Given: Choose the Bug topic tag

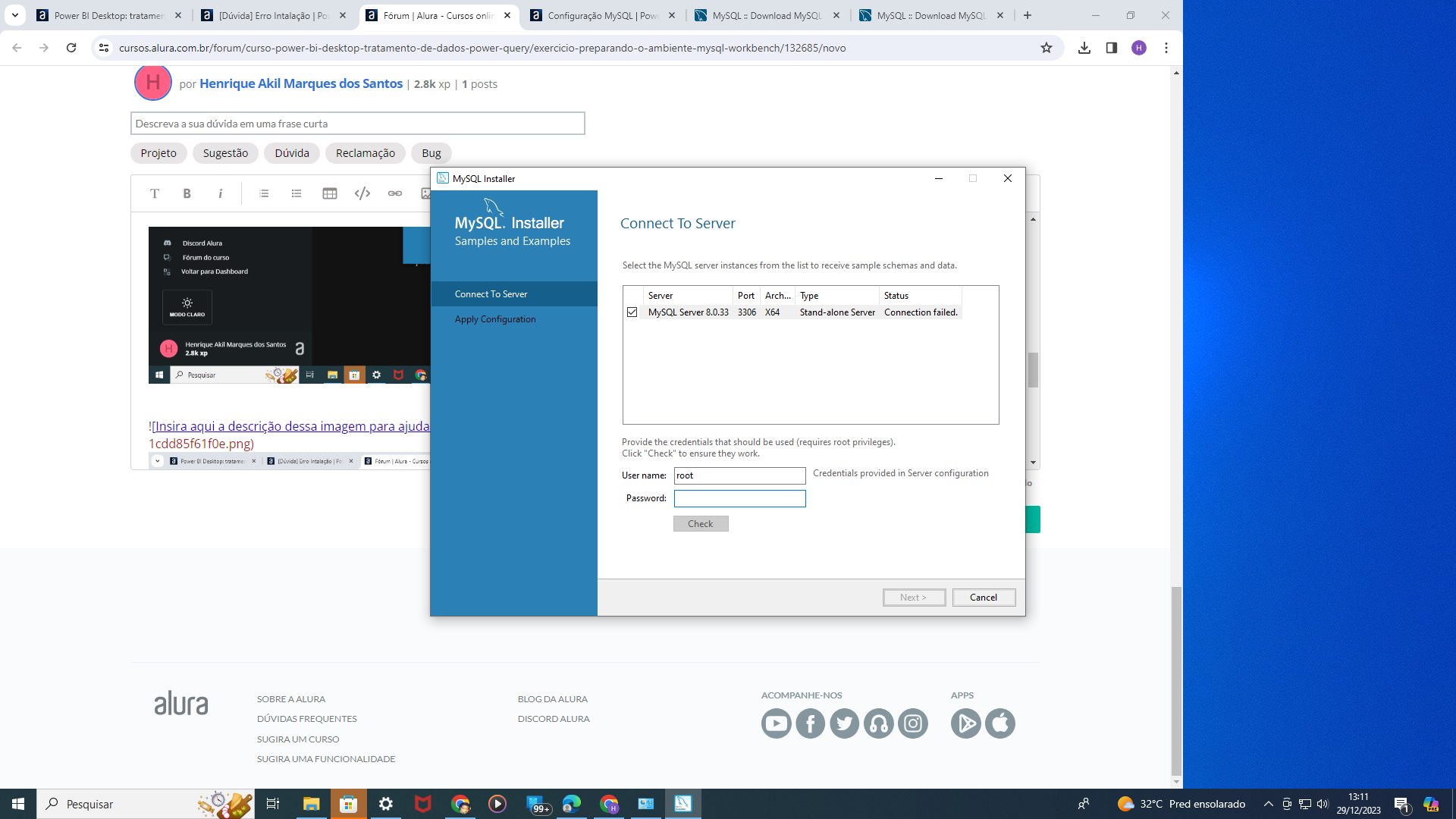Looking at the screenshot, I should pos(431,153).
